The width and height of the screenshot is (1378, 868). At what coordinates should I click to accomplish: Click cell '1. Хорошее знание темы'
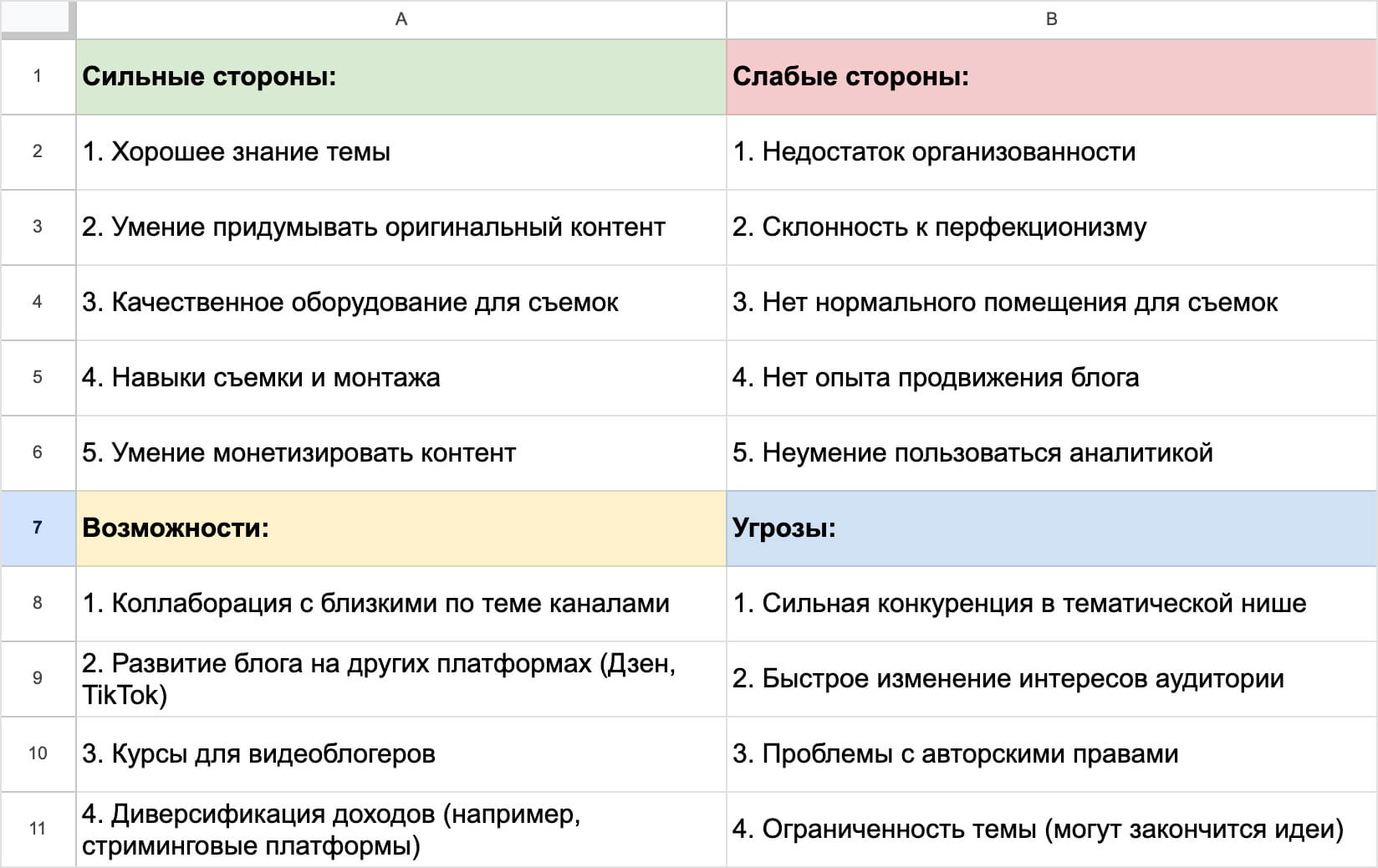tap(401, 152)
